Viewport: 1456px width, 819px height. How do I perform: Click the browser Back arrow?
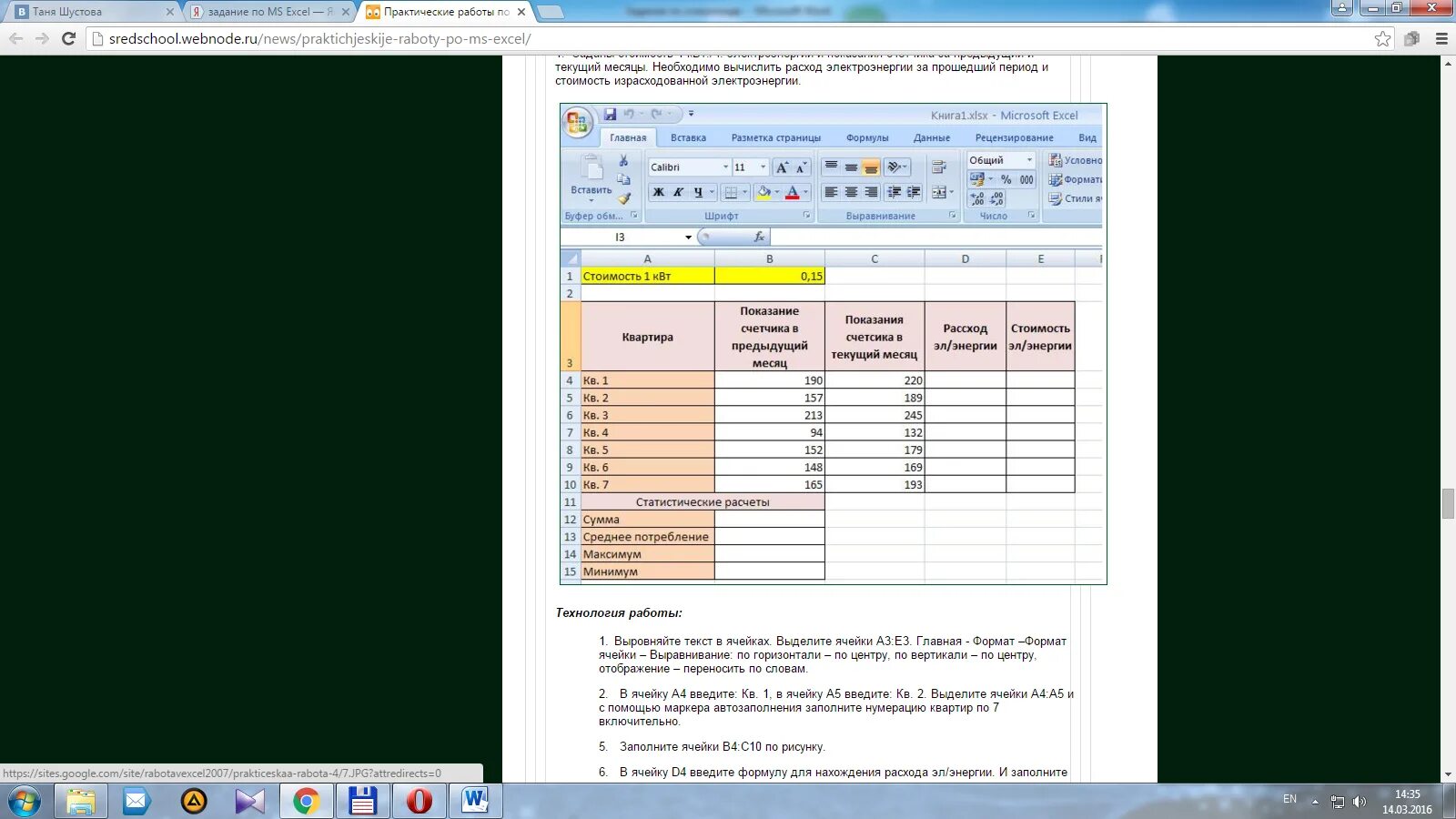tap(15, 38)
